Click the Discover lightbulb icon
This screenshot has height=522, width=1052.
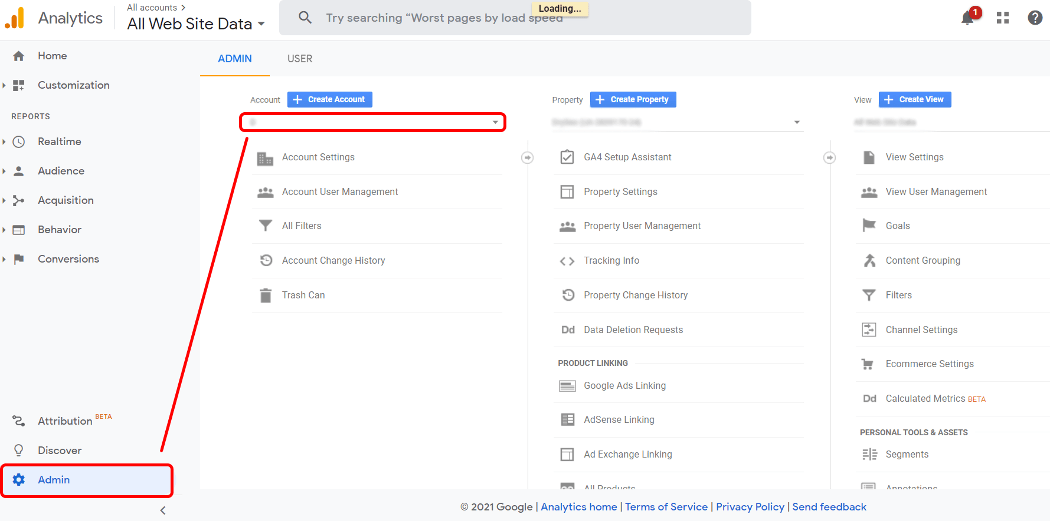[19, 450]
